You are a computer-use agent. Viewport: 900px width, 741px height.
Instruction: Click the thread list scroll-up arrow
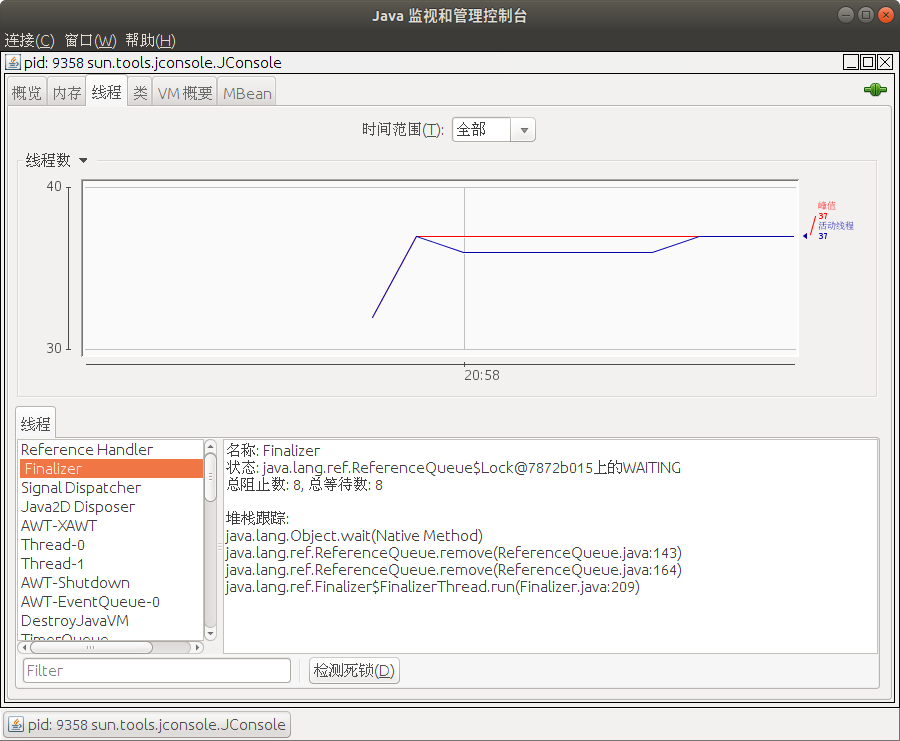210,447
